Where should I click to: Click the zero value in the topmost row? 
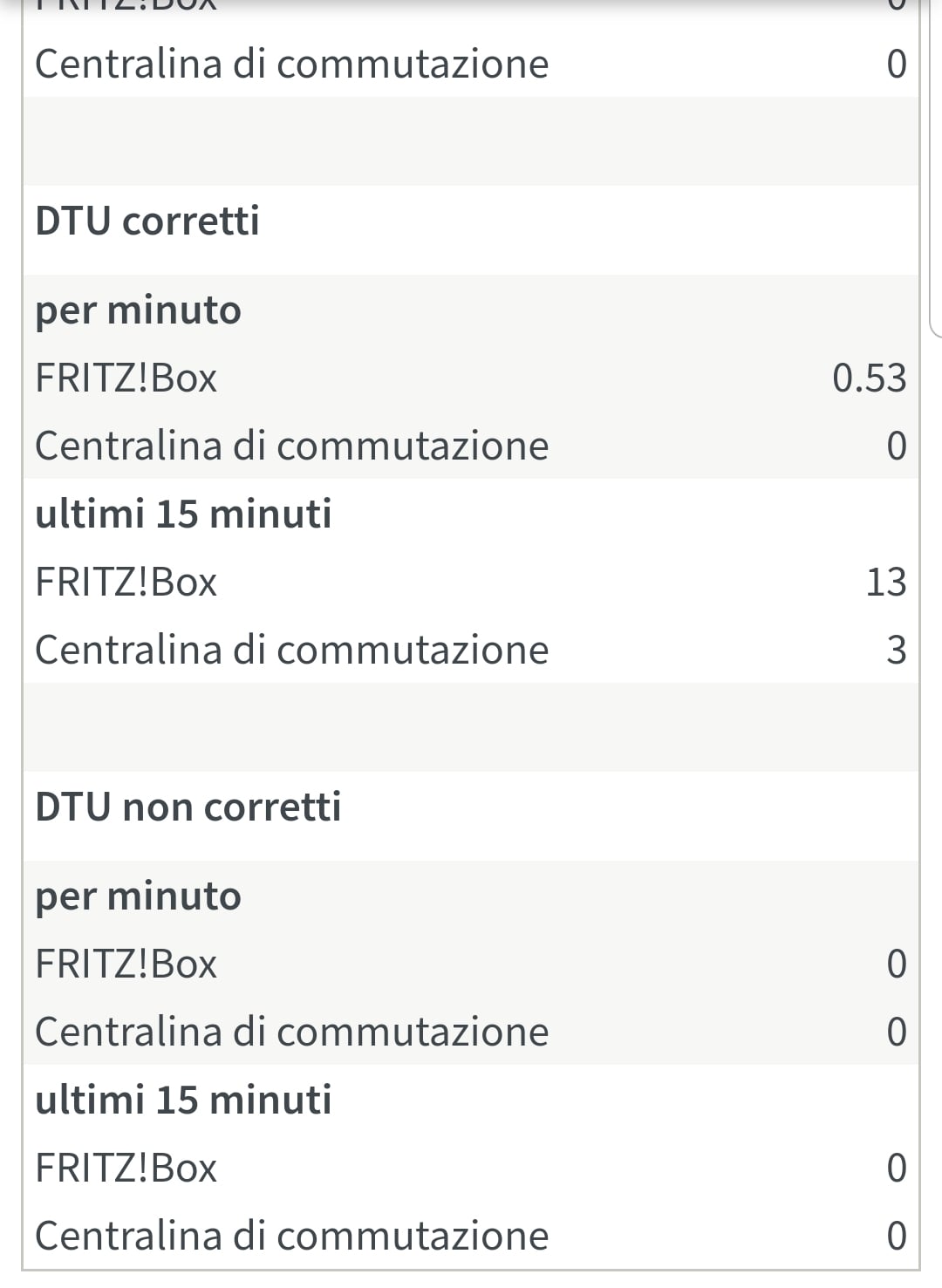(896, 65)
